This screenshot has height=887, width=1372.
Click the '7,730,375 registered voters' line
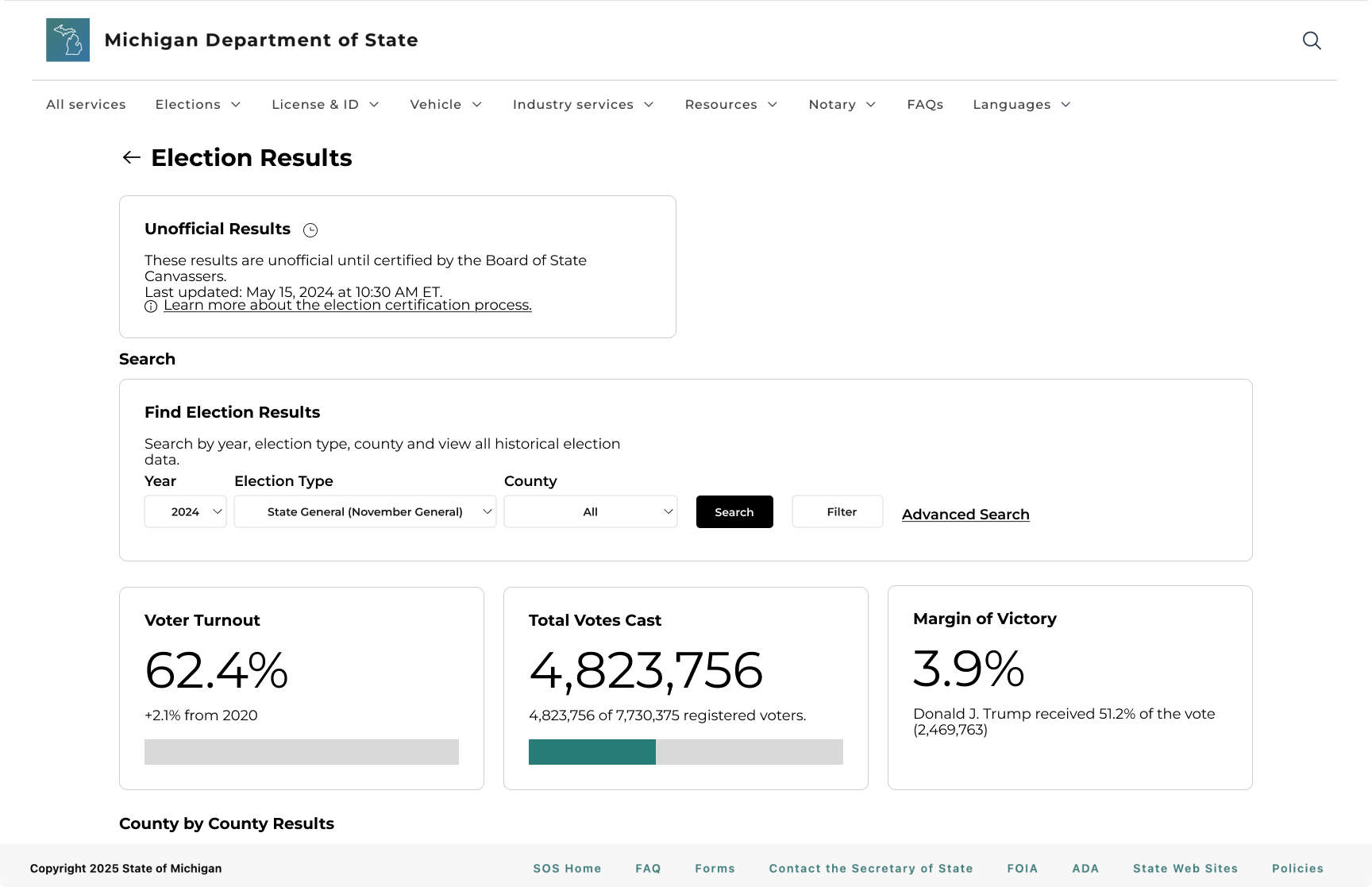pyautogui.click(x=667, y=715)
